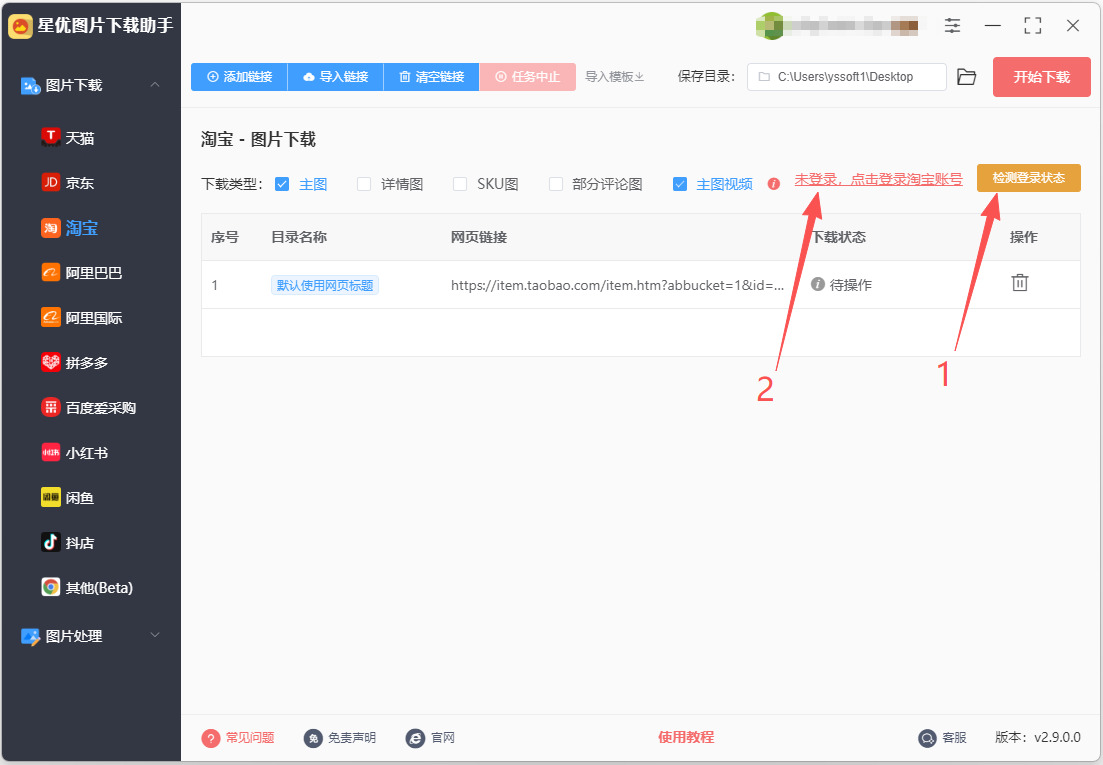1103x765 pixels.
Task: Click the user avatar at top
Action: coord(770,26)
